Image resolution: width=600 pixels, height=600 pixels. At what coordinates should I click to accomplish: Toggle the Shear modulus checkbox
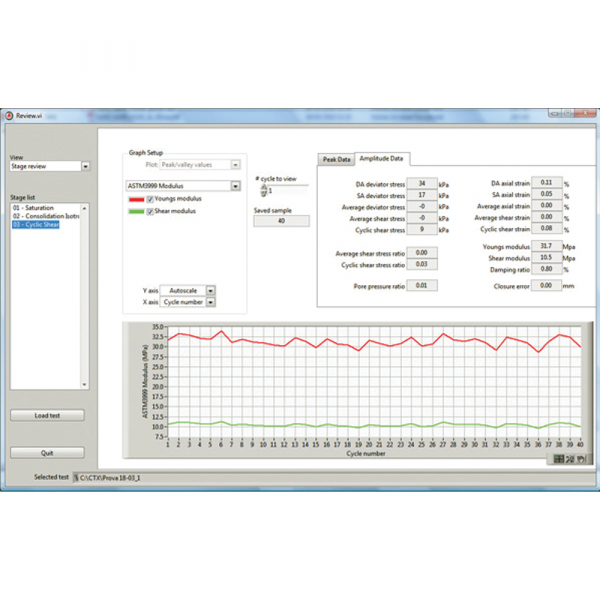[x=151, y=211]
